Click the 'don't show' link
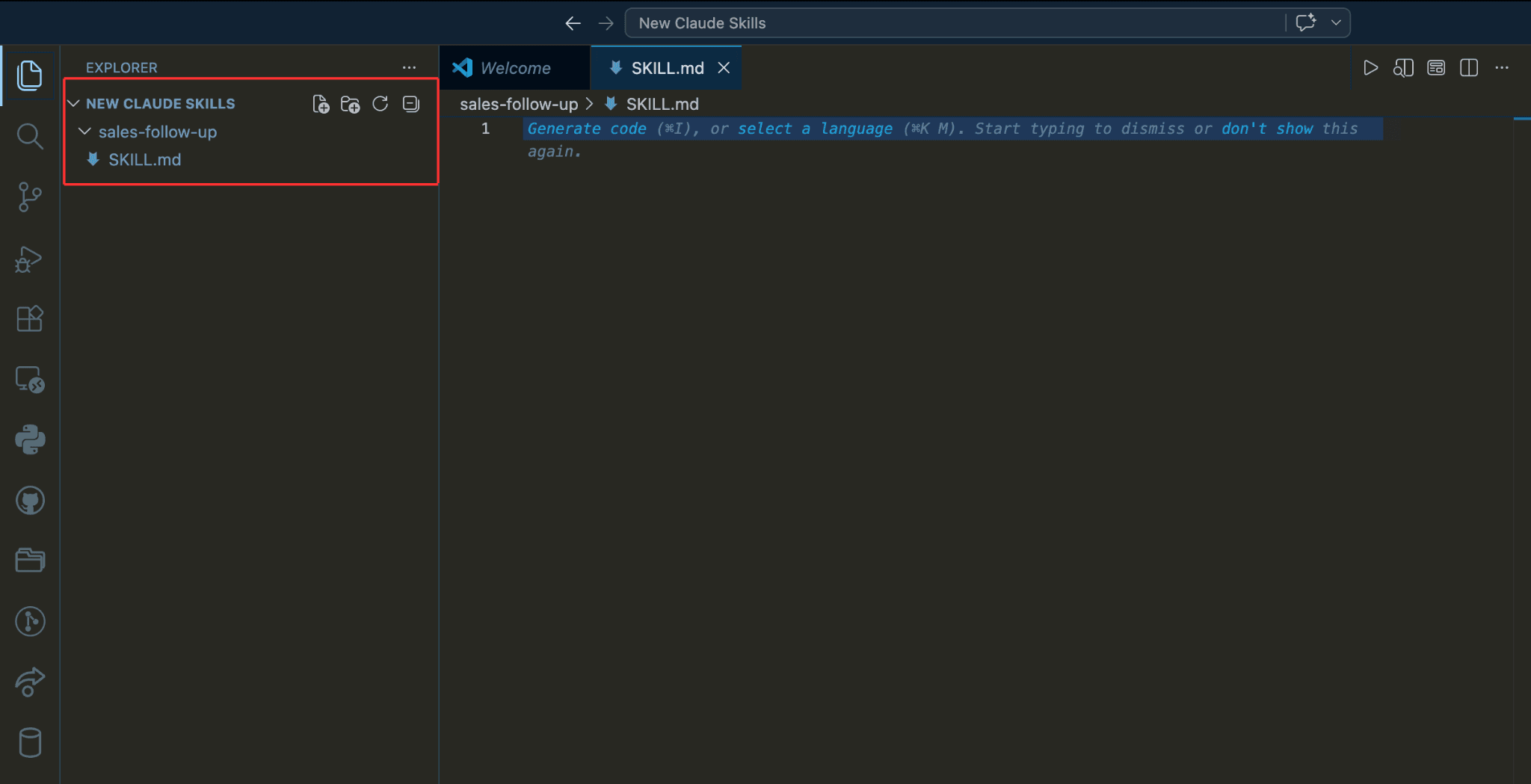The image size is (1531, 784). coord(1267,129)
